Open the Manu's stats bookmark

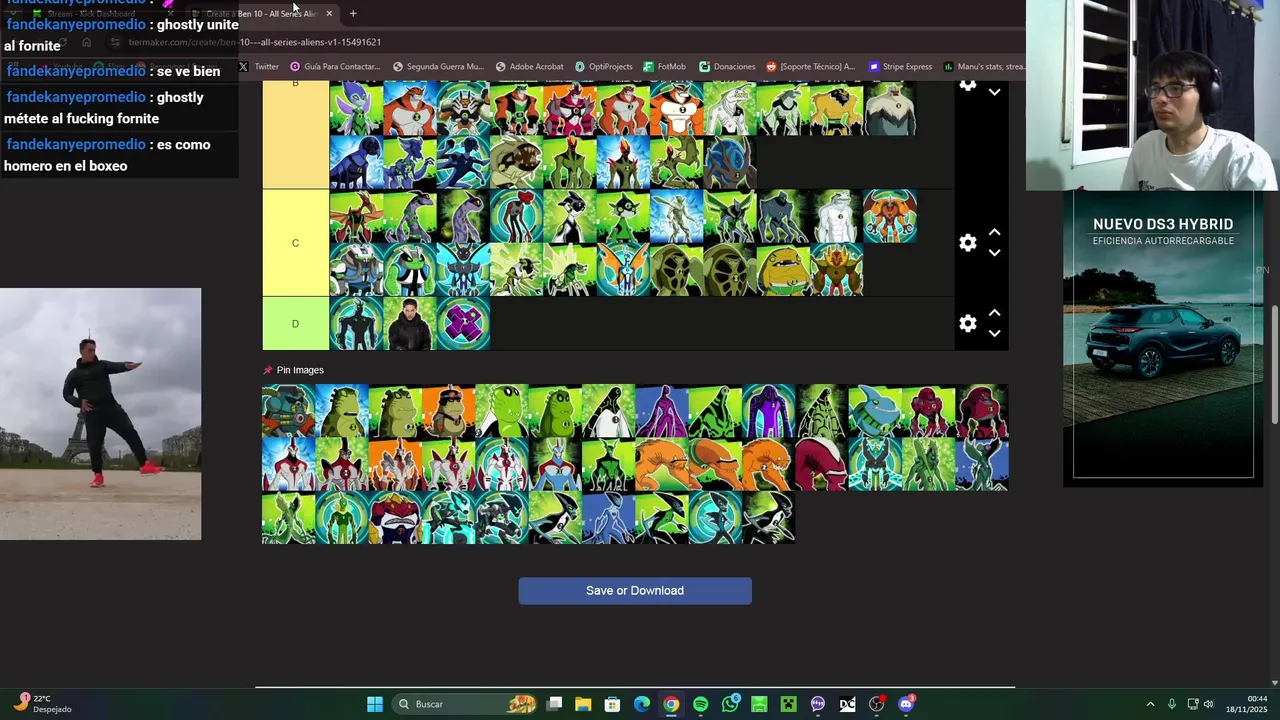(x=985, y=67)
